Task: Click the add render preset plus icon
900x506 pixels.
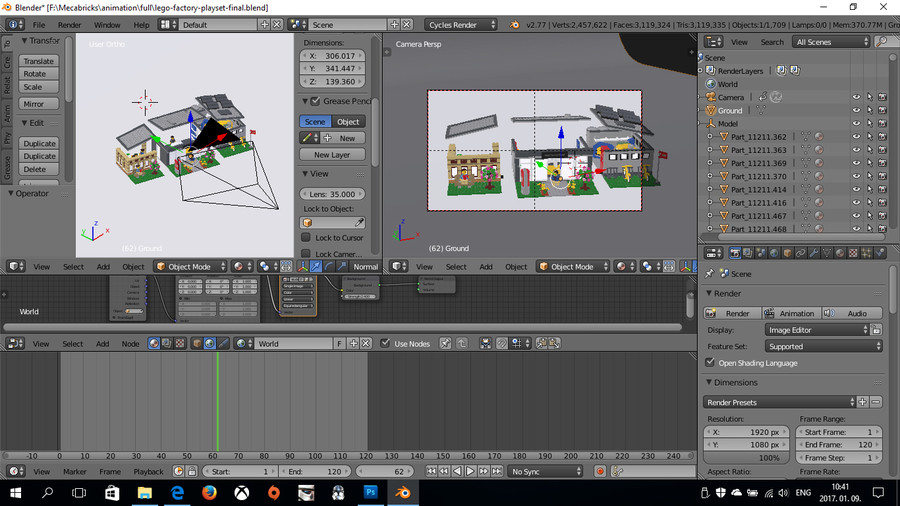Action: point(863,402)
